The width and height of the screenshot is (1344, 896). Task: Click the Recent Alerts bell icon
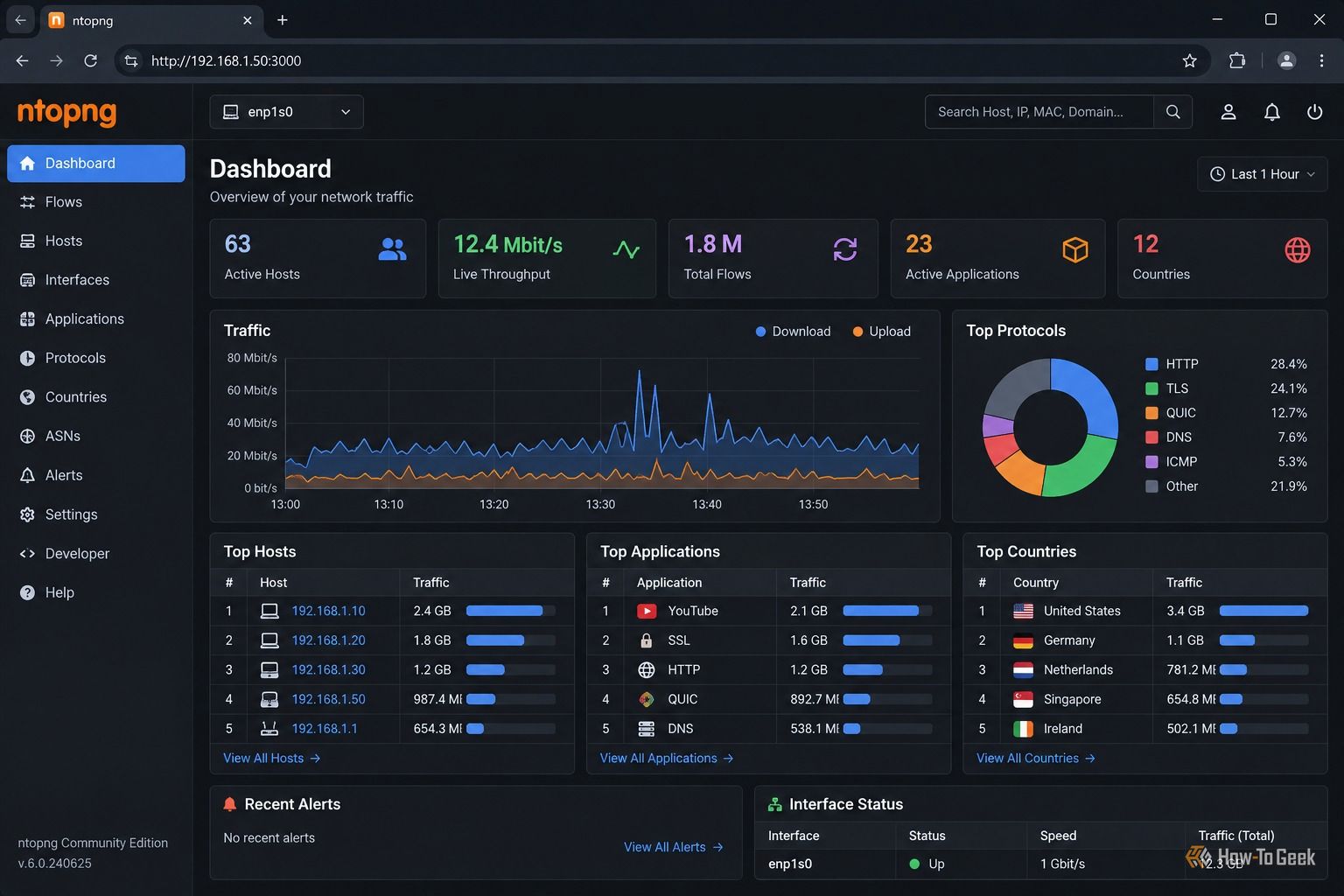click(230, 804)
